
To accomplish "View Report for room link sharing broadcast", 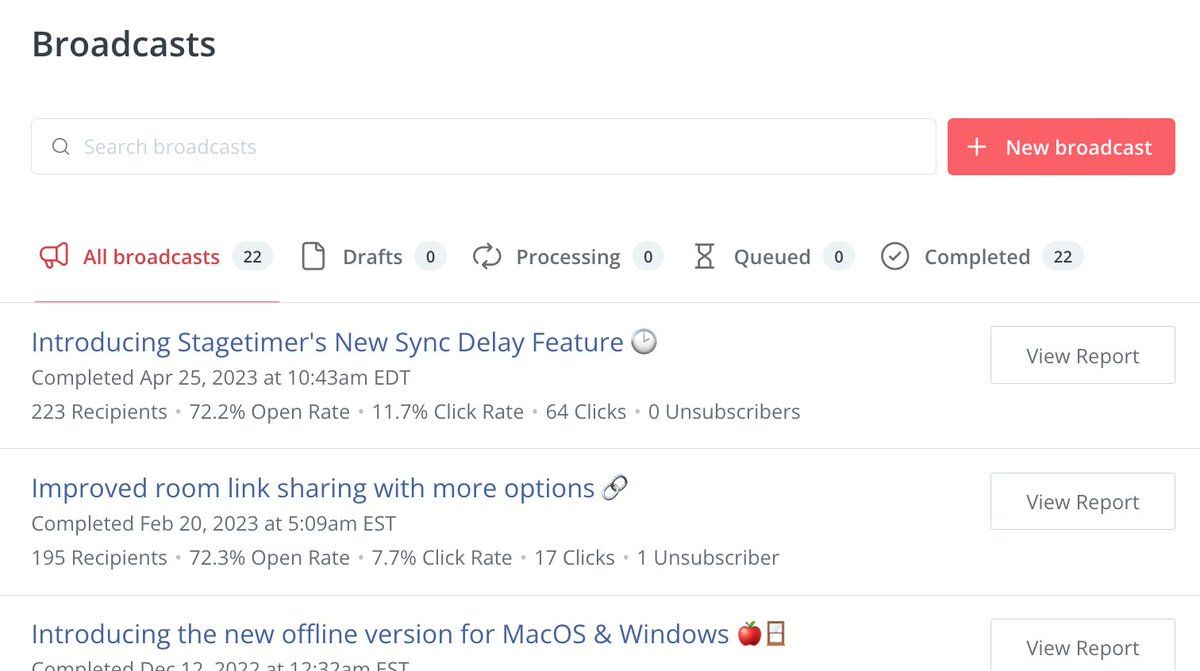I will (1082, 501).
